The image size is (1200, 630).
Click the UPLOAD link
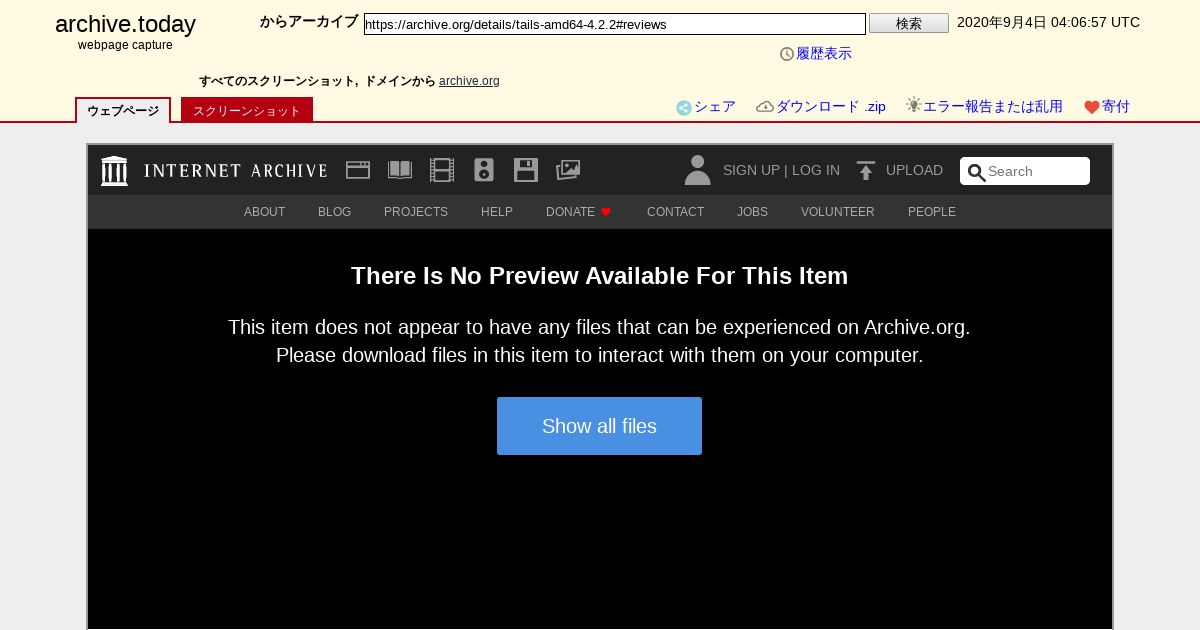[914, 170]
